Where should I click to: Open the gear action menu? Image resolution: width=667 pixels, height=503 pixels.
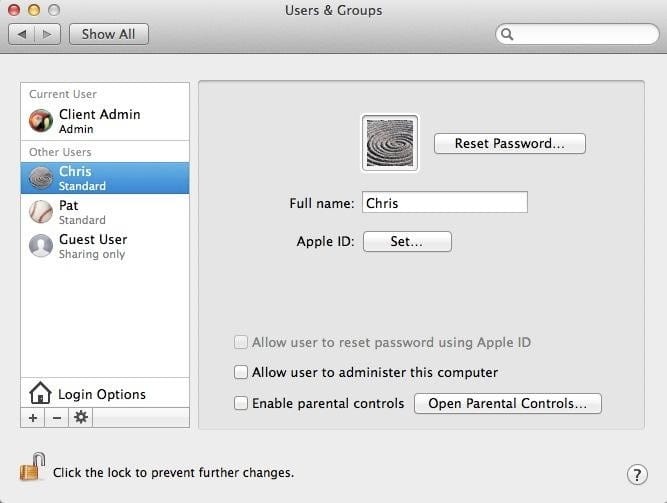tap(80, 417)
